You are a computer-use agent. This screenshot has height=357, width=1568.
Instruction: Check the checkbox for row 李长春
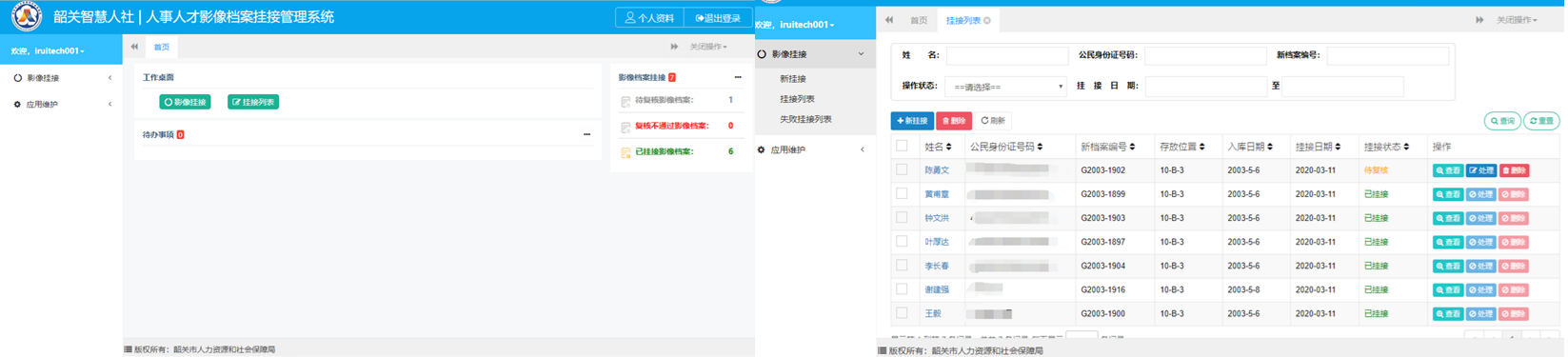tap(902, 265)
